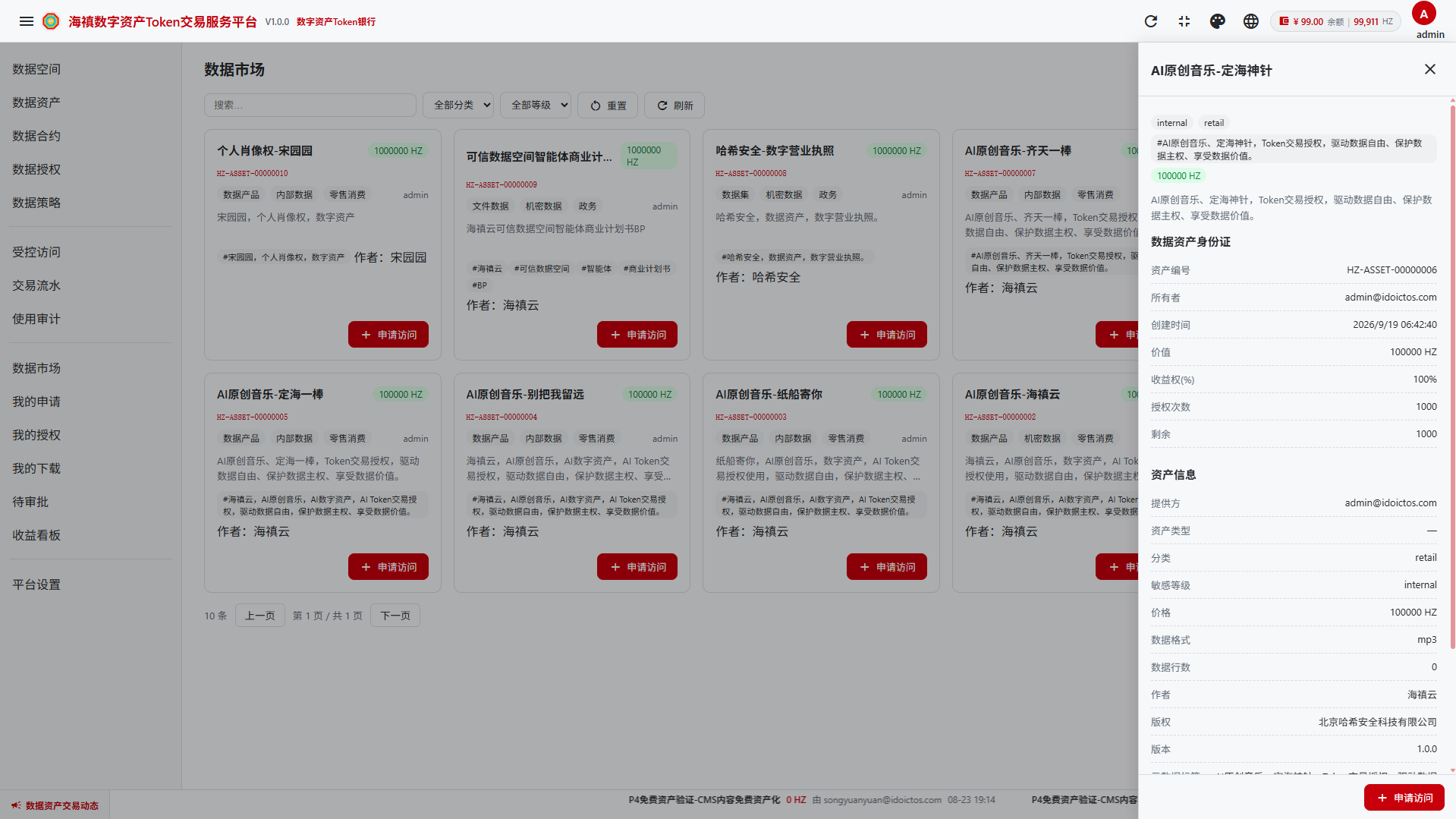The width and height of the screenshot is (1456, 819).
Task: Go to 下一页 next page
Action: tap(395, 616)
